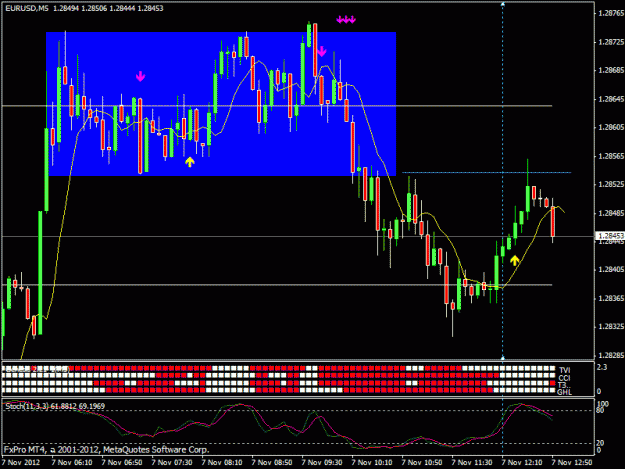Viewport: 625px width, 469px height.
Task: Click the 2.3 scale value in indicator panel
Action: coord(602,367)
